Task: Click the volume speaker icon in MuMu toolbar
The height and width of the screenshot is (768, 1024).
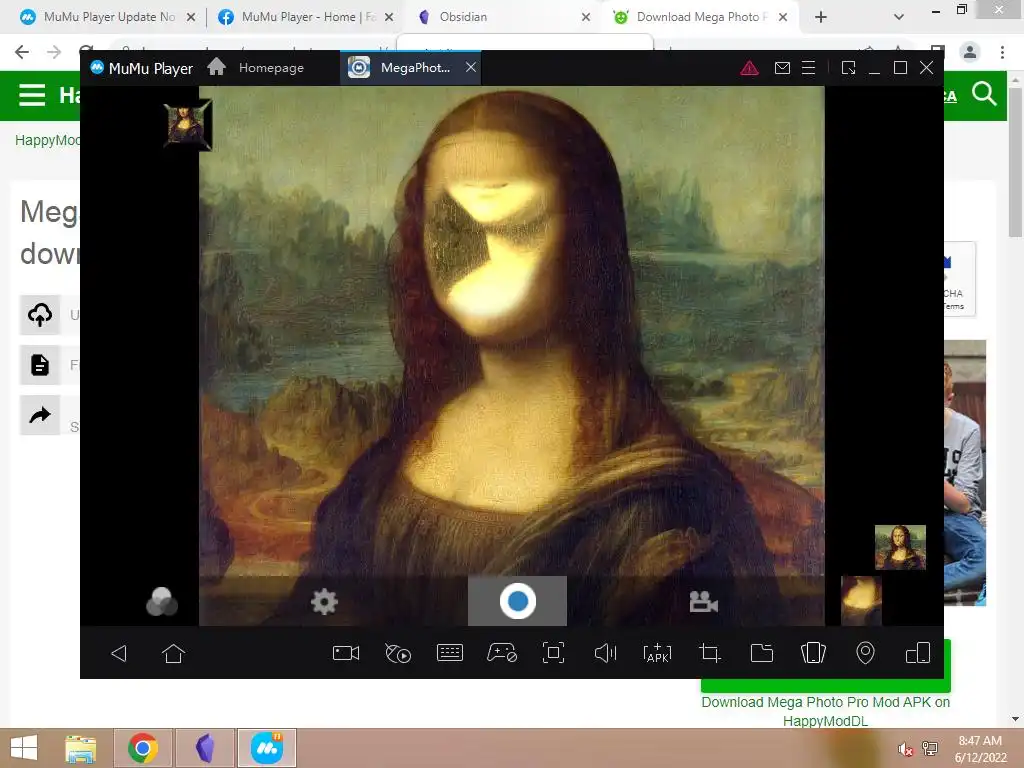Action: pyautogui.click(x=605, y=653)
